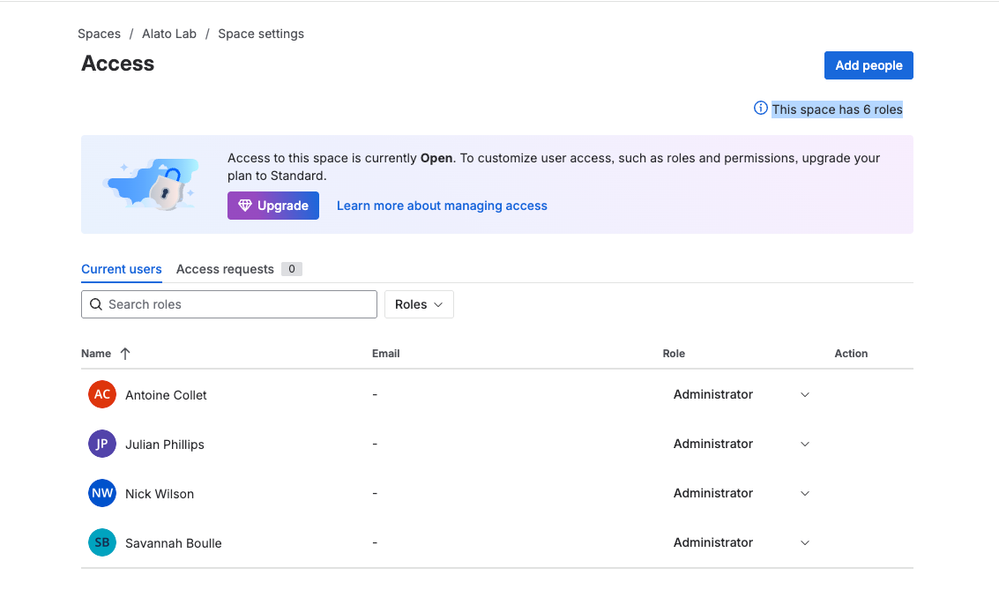Image resolution: width=999 pixels, height=606 pixels.
Task: Click the Upgrade button
Action: [x=273, y=205]
